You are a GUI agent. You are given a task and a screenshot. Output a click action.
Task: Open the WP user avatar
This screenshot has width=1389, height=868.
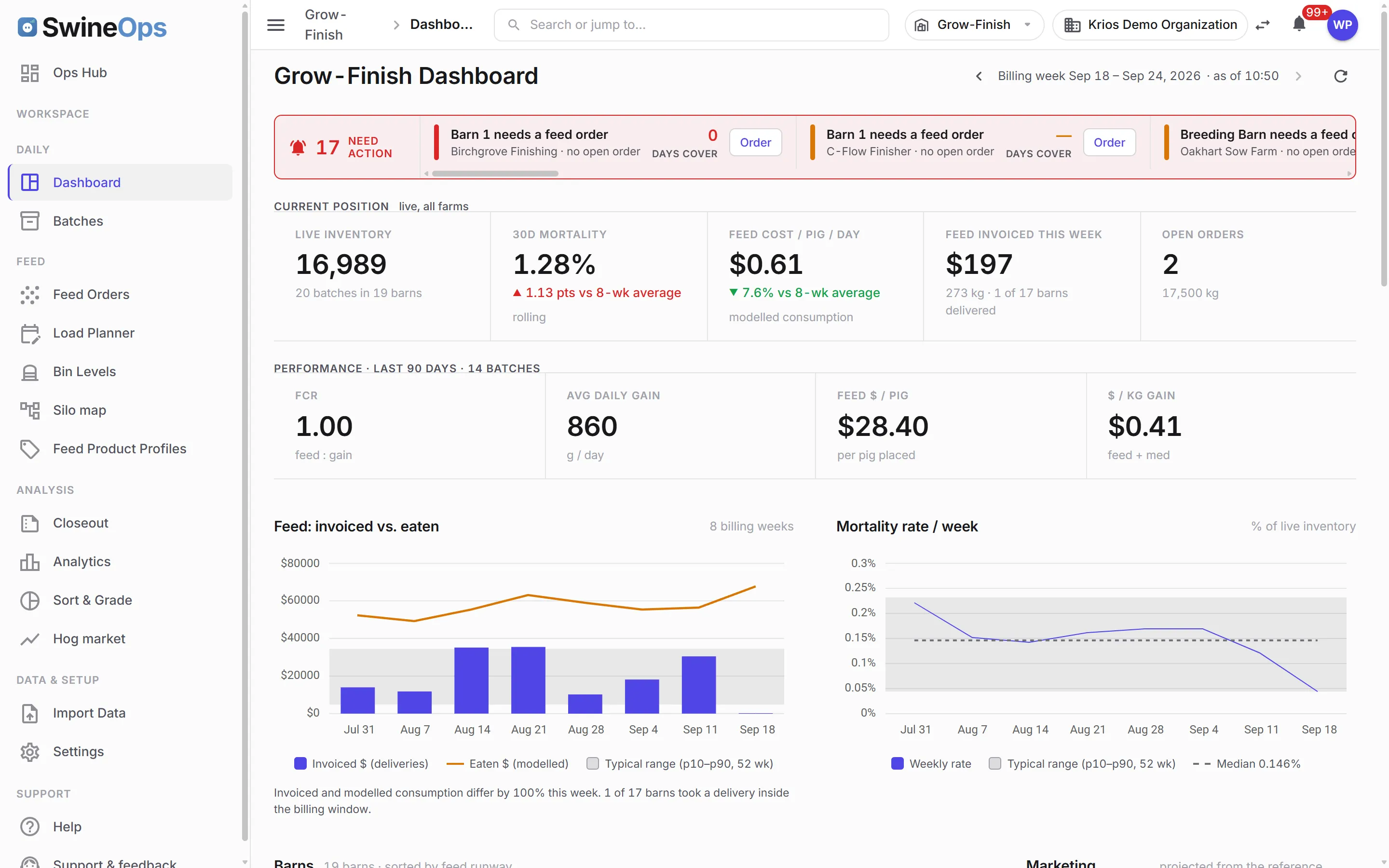(x=1342, y=25)
